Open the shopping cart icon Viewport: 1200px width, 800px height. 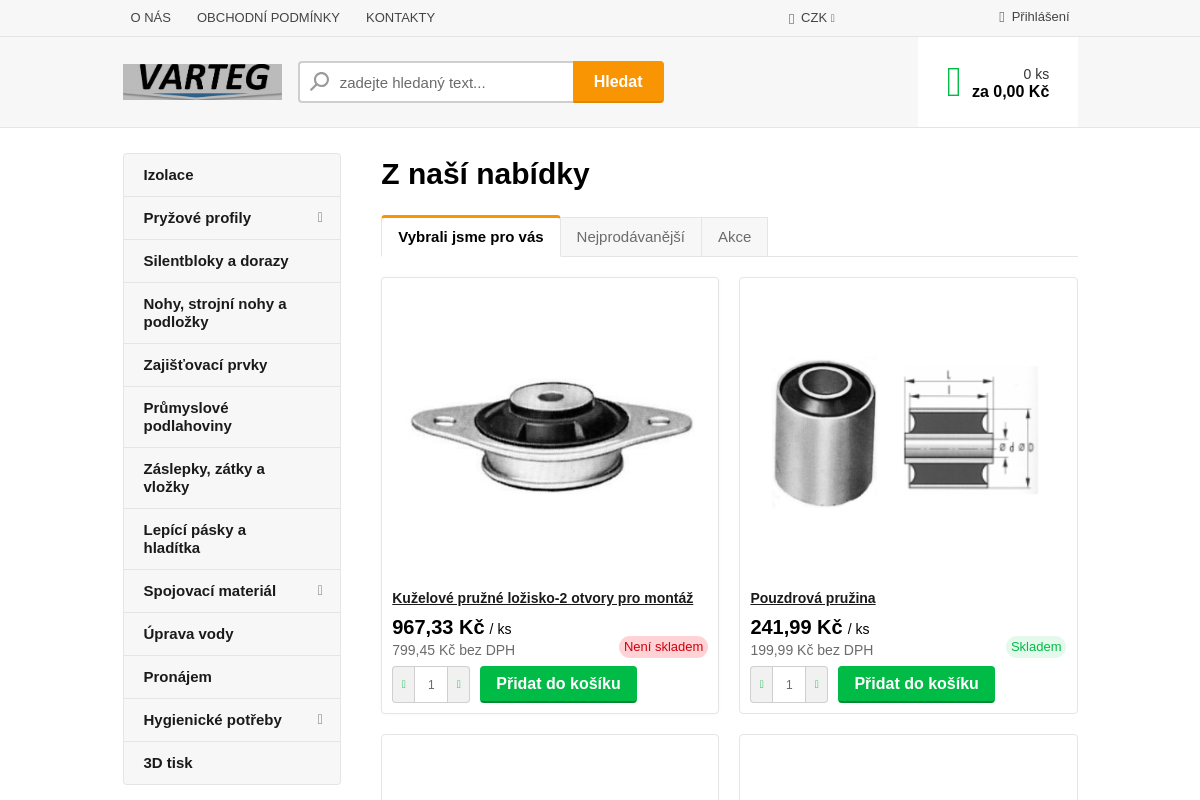[x=952, y=81]
